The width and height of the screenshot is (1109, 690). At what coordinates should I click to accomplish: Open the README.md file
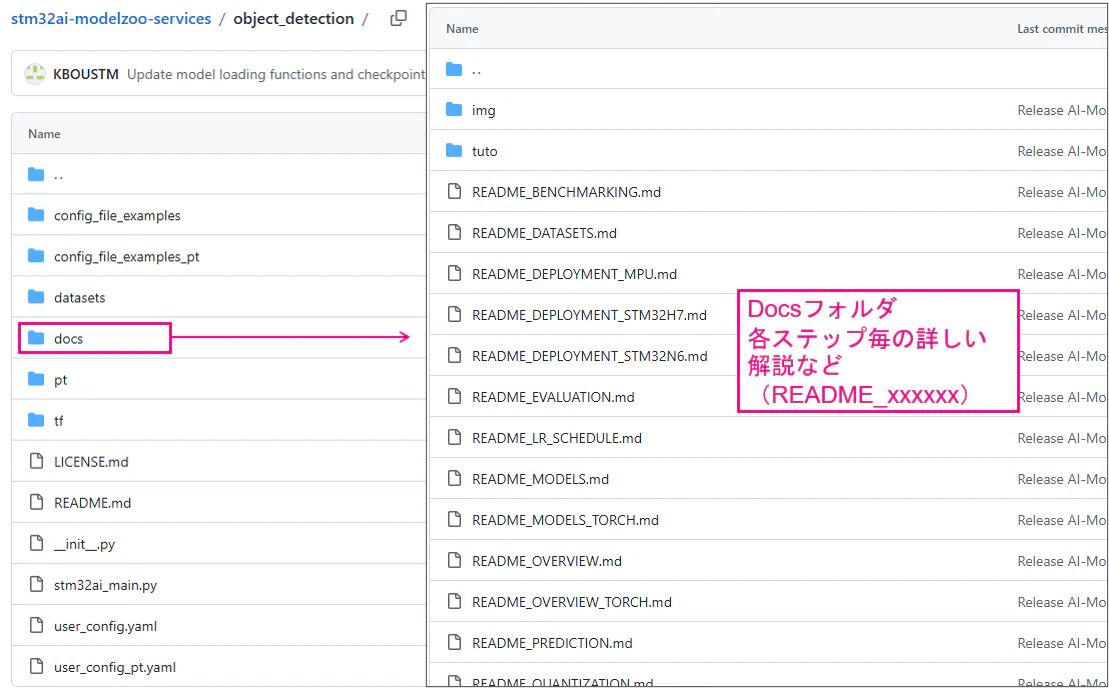point(93,503)
